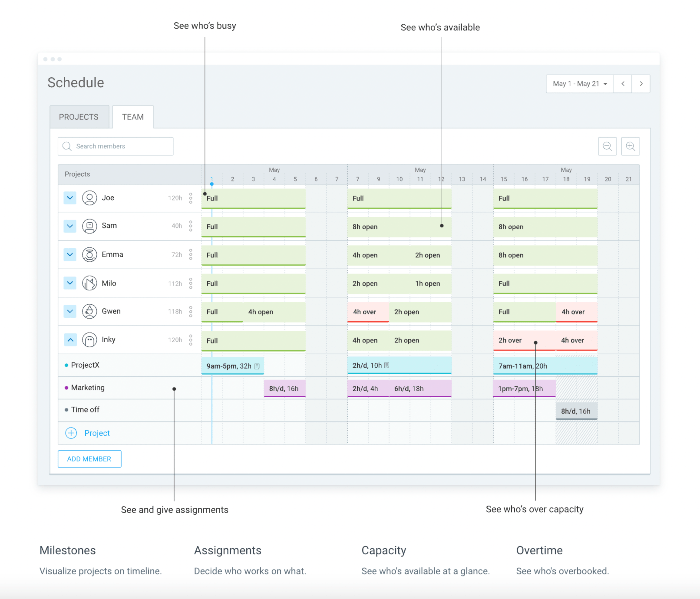The image size is (700, 599).
Task: Select Time off row label
Action: (x=85, y=409)
